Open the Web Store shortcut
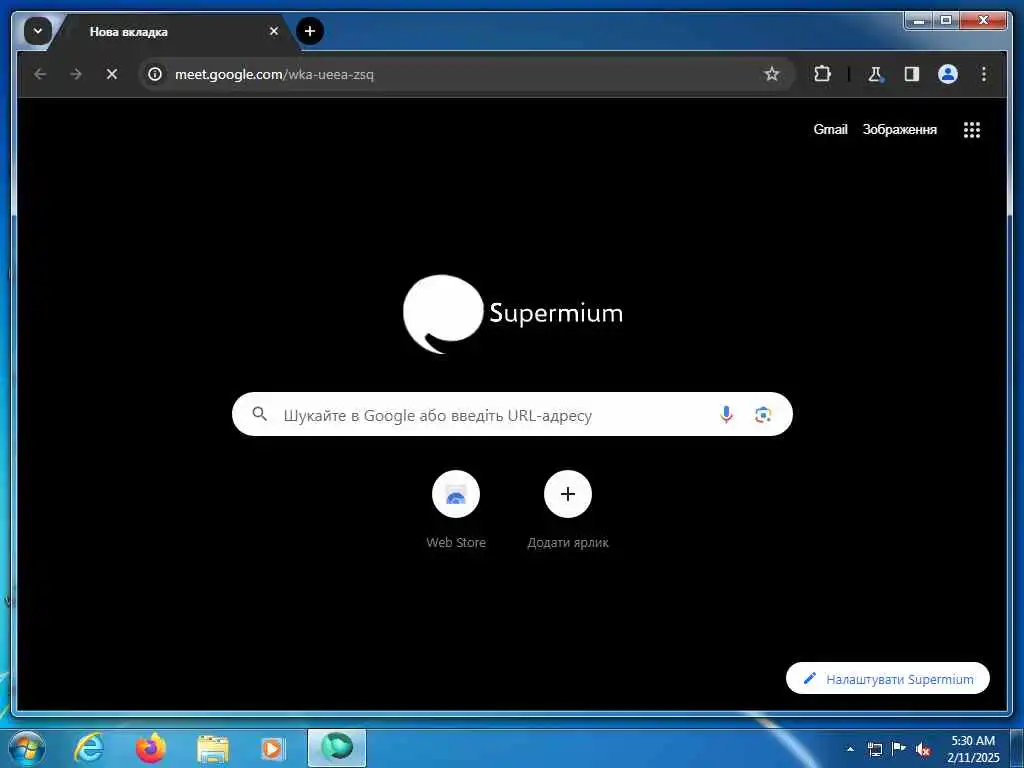This screenshot has width=1024, height=768. point(456,509)
